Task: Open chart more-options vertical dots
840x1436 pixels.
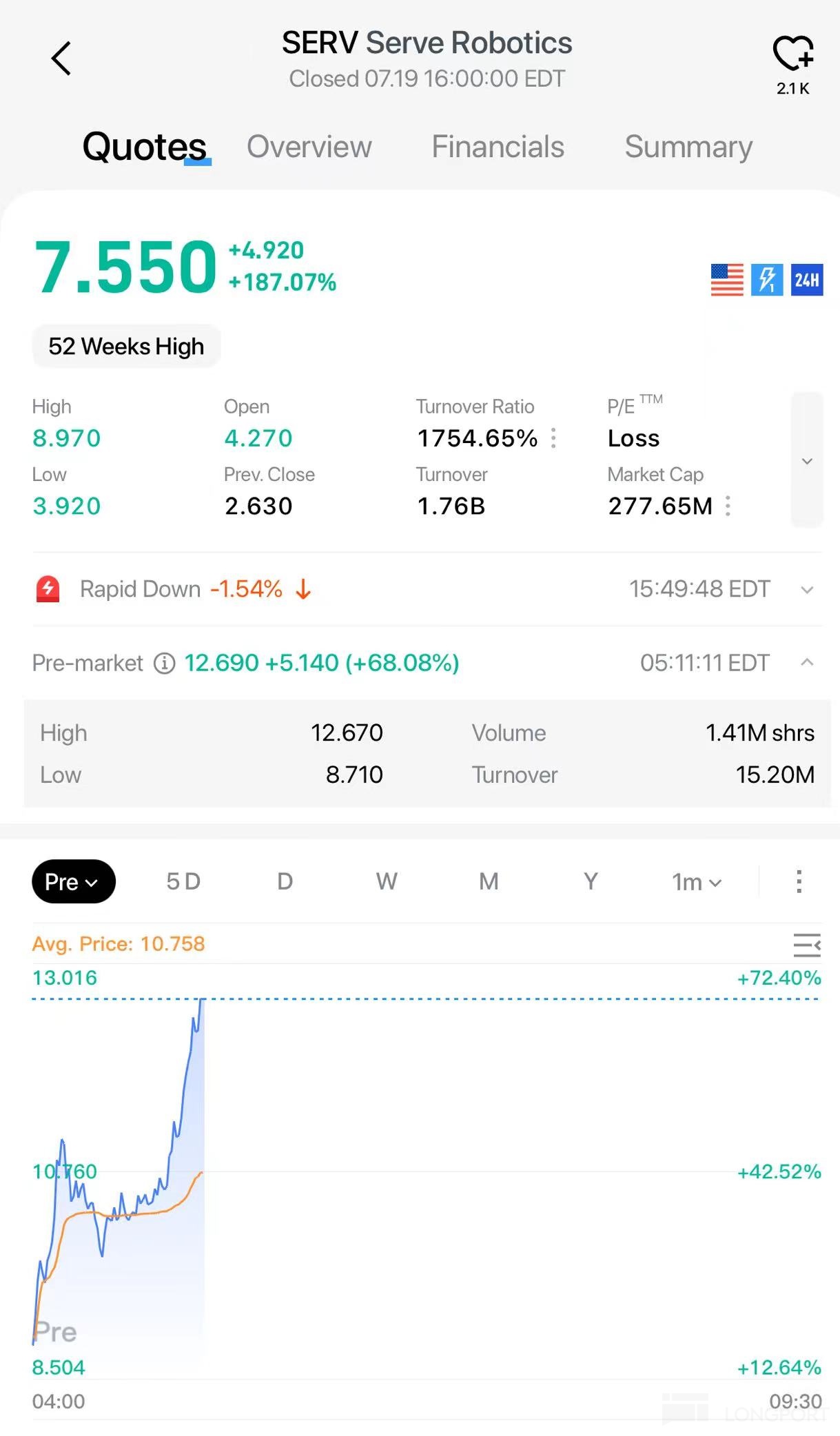Action: coord(799,881)
